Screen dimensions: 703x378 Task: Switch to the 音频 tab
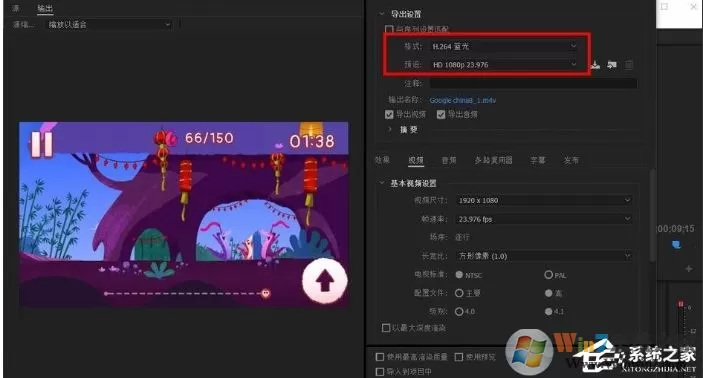449,160
